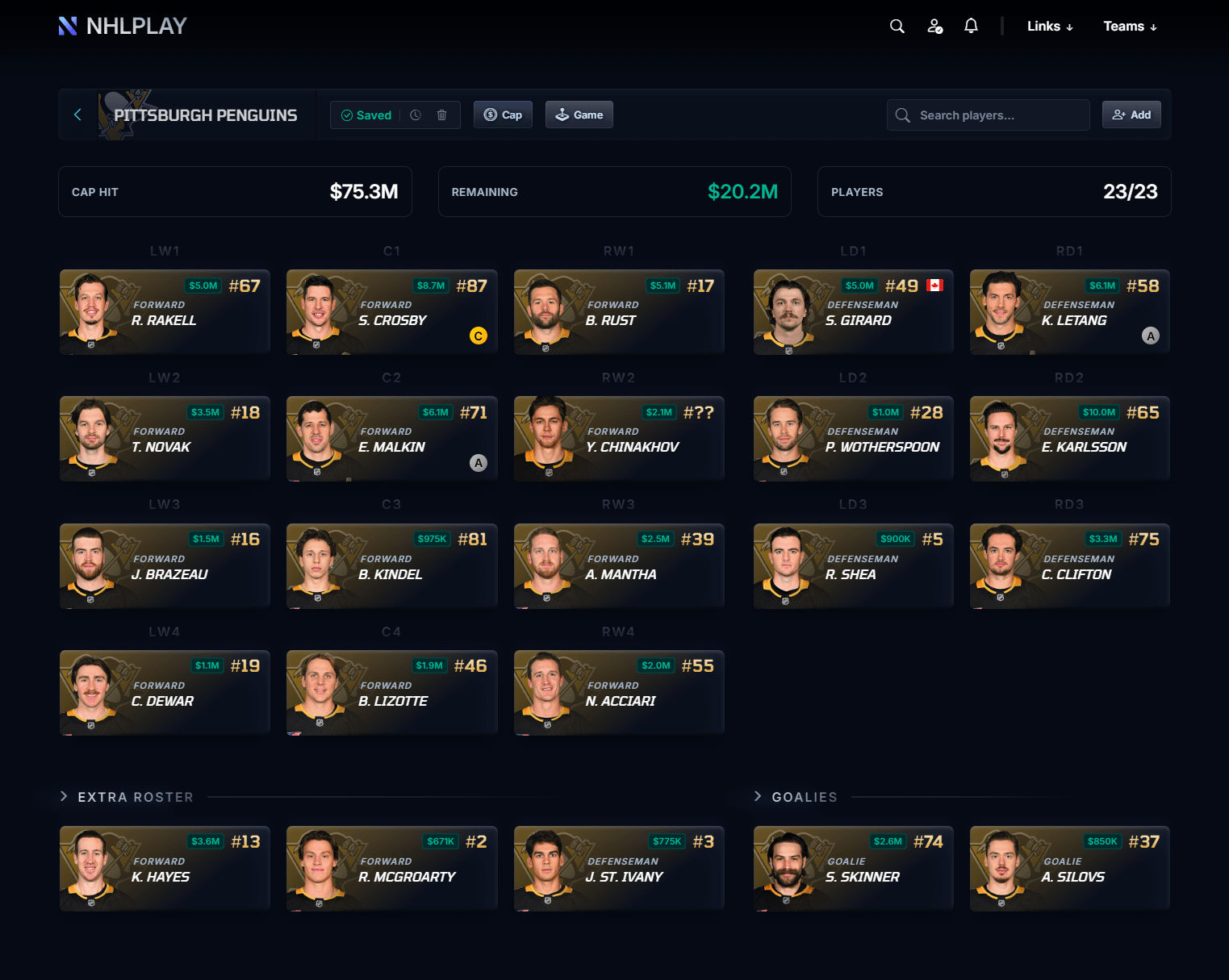This screenshot has height=980, width=1229.
Task: Open notifications bell icon
Action: (971, 27)
